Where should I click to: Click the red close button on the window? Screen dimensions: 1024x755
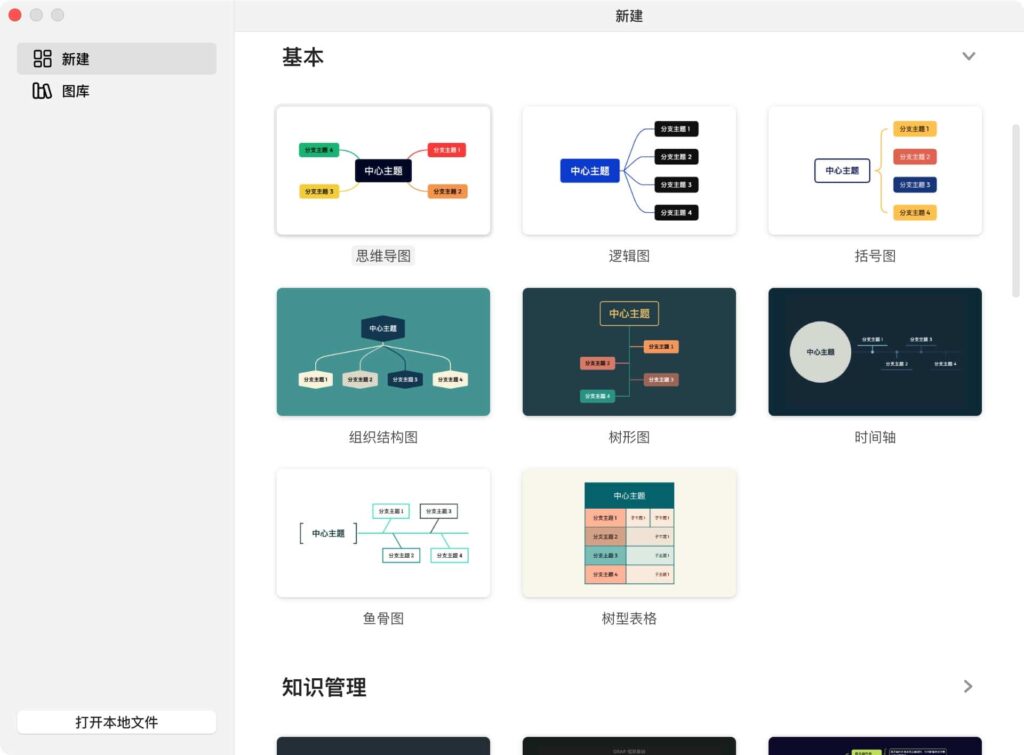(15, 15)
